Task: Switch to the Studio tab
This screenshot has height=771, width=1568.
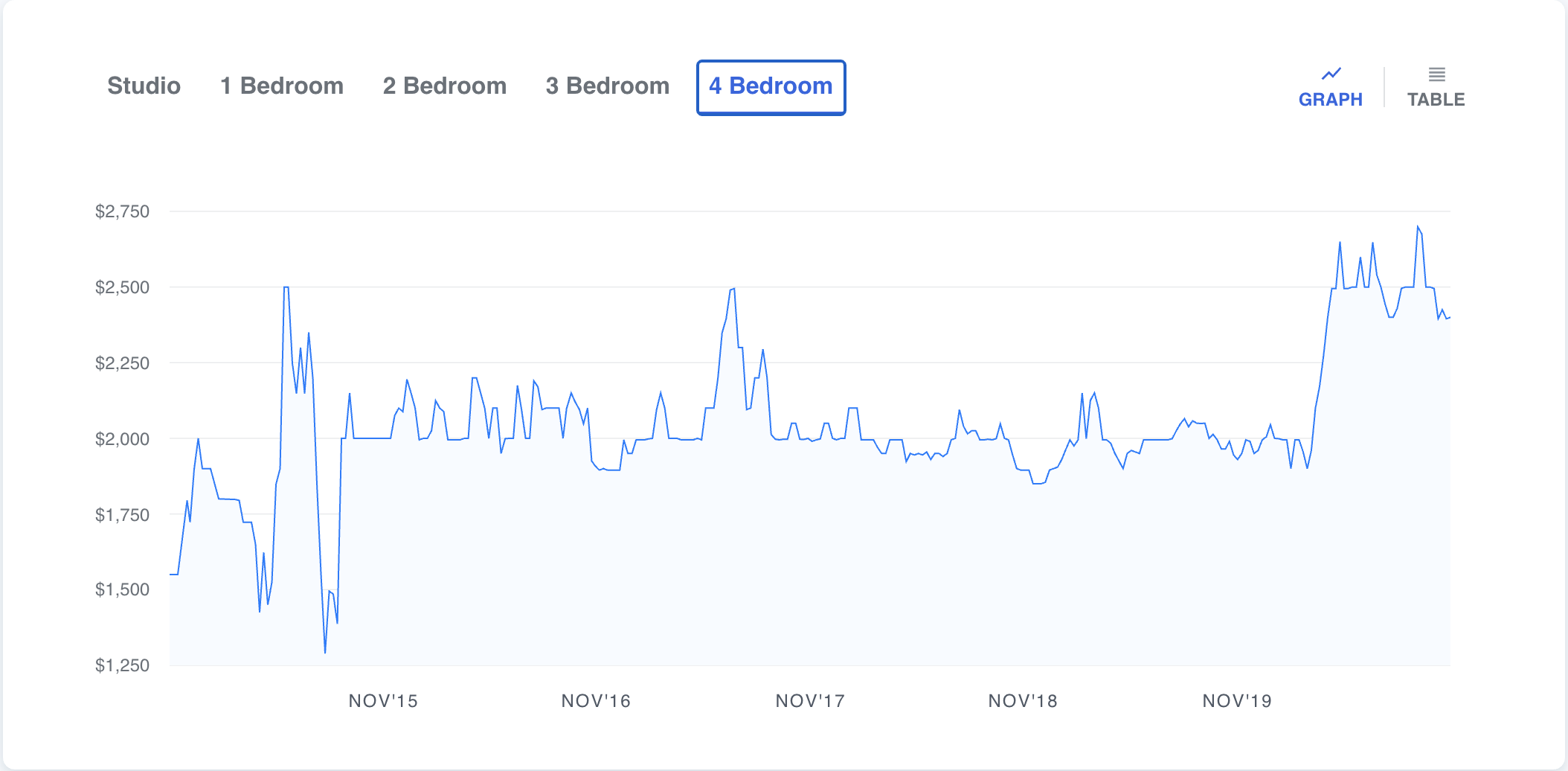Action: 144,86
